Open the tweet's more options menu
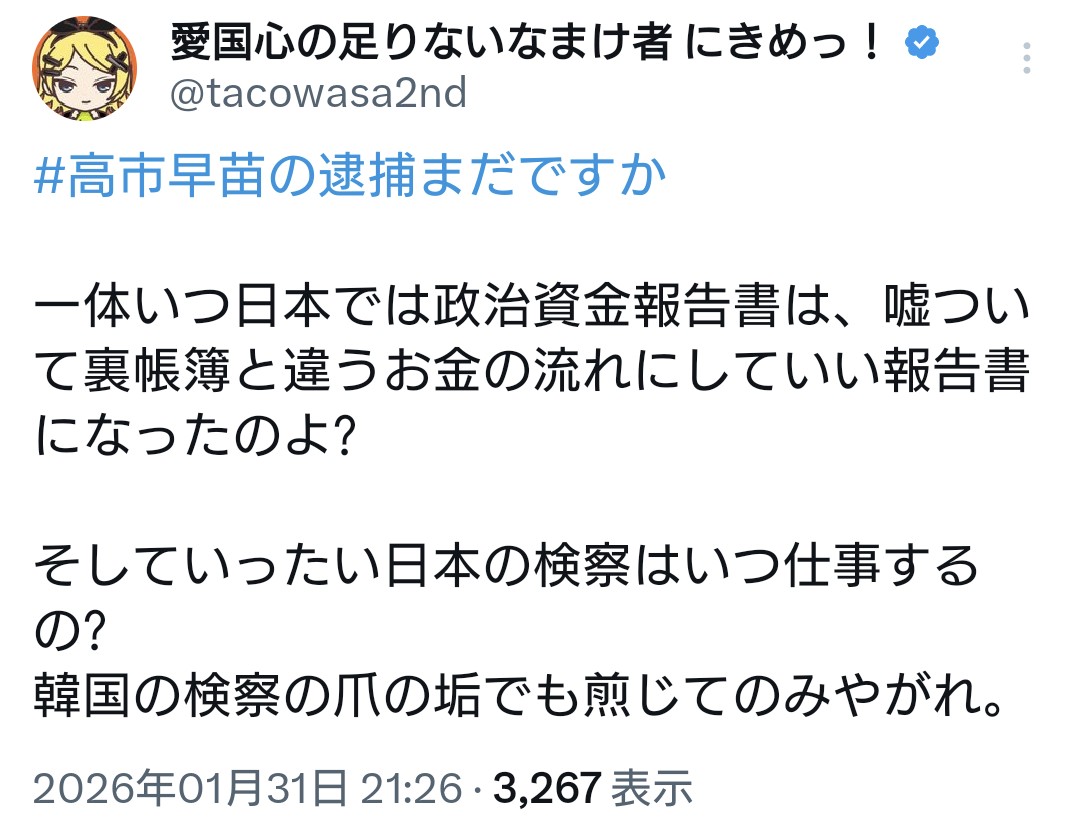Image resolution: width=1080 pixels, height=827 pixels. pyautogui.click(x=1027, y=59)
